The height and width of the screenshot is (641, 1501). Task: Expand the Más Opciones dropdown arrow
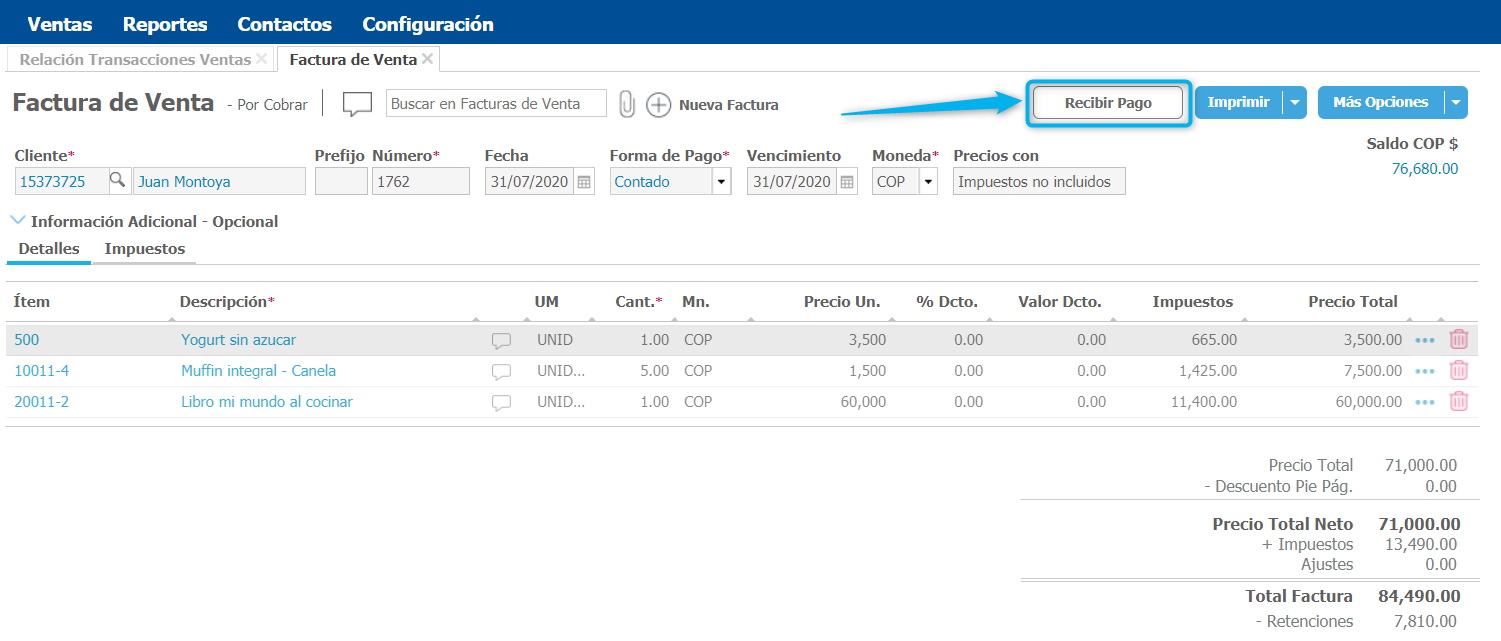(1456, 103)
